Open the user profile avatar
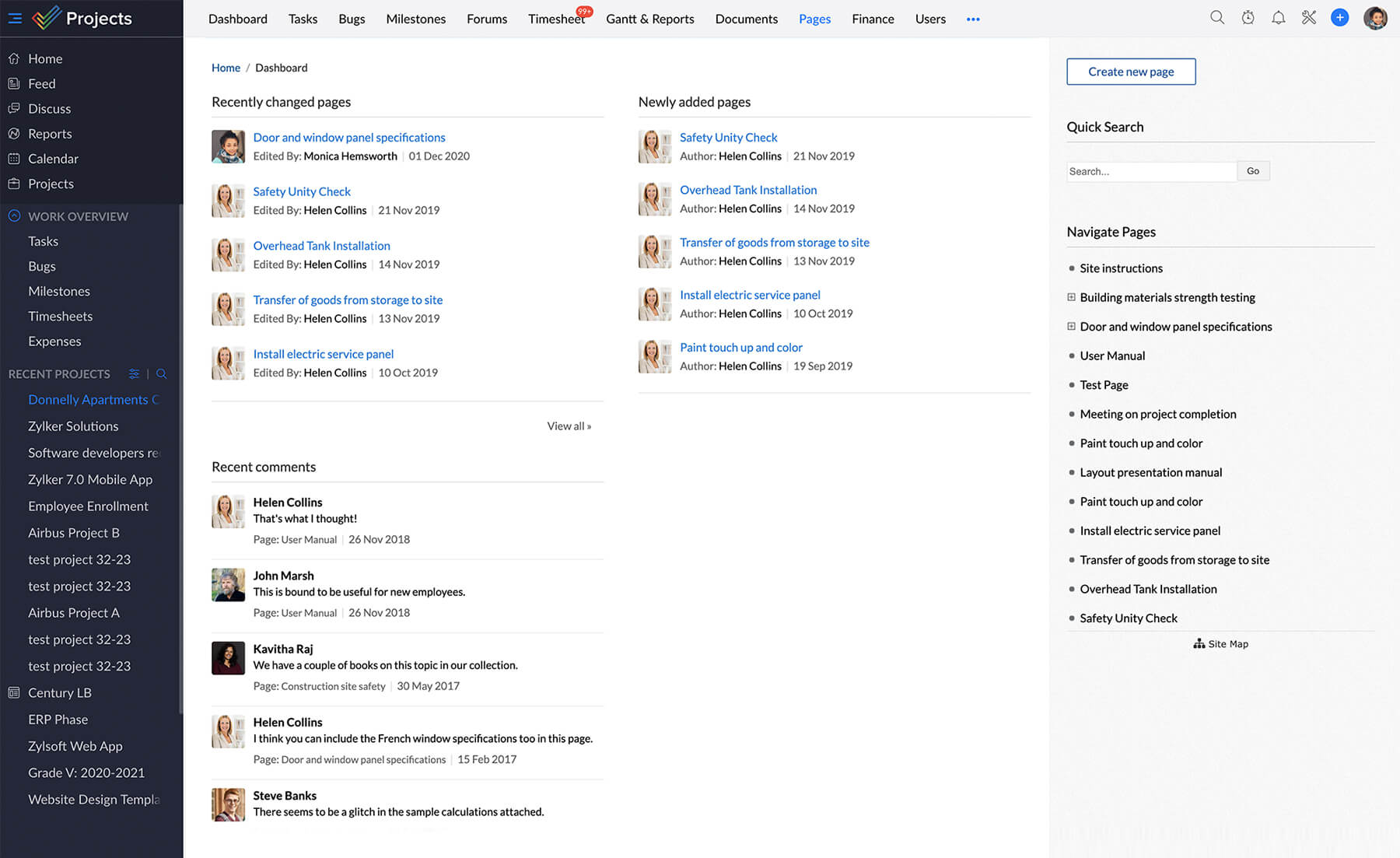Screen dimensions: 1400x858 click(x=1374, y=18)
